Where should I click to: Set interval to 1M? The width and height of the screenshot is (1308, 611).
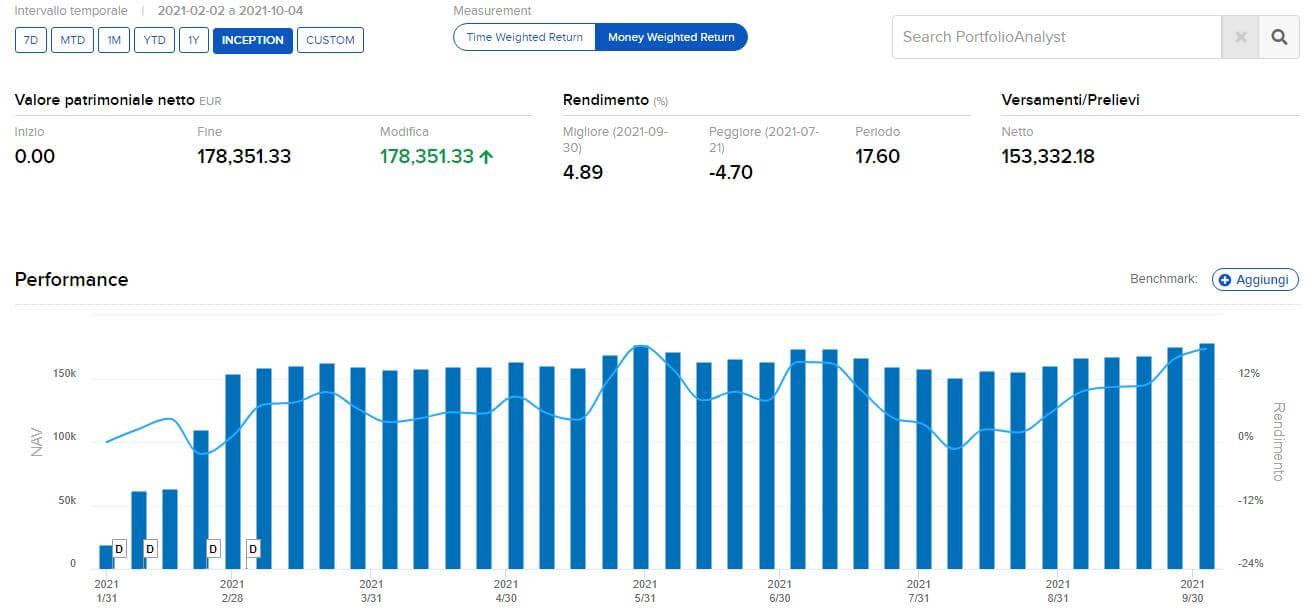tap(113, 40)
